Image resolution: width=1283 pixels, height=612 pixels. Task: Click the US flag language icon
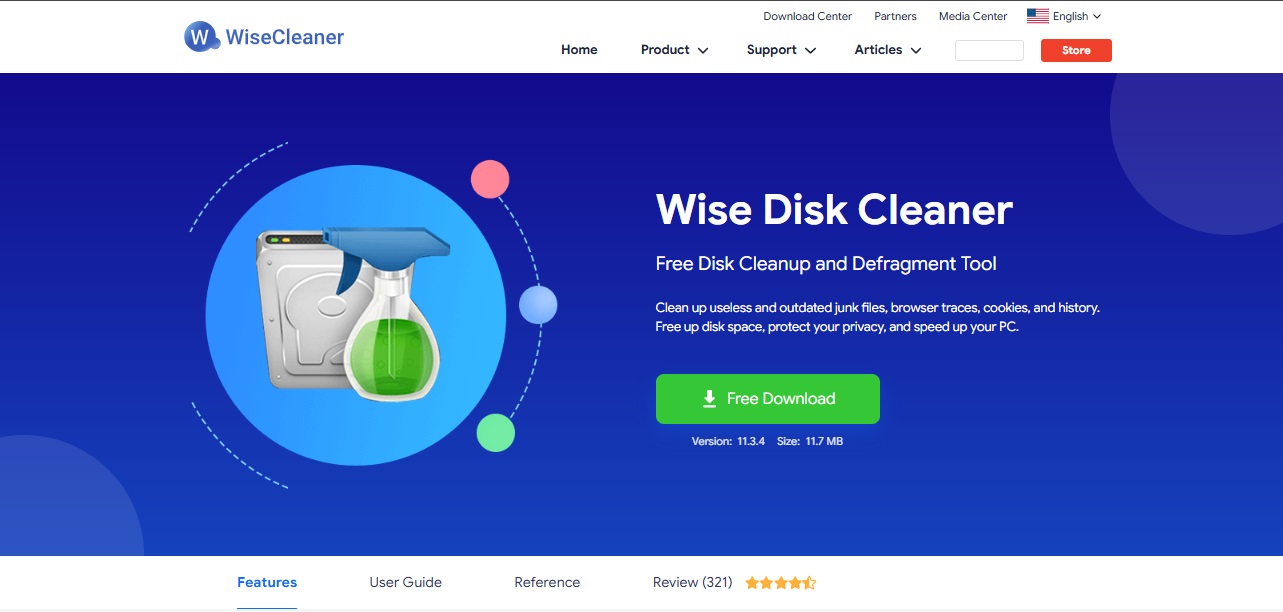[1037, 16]
